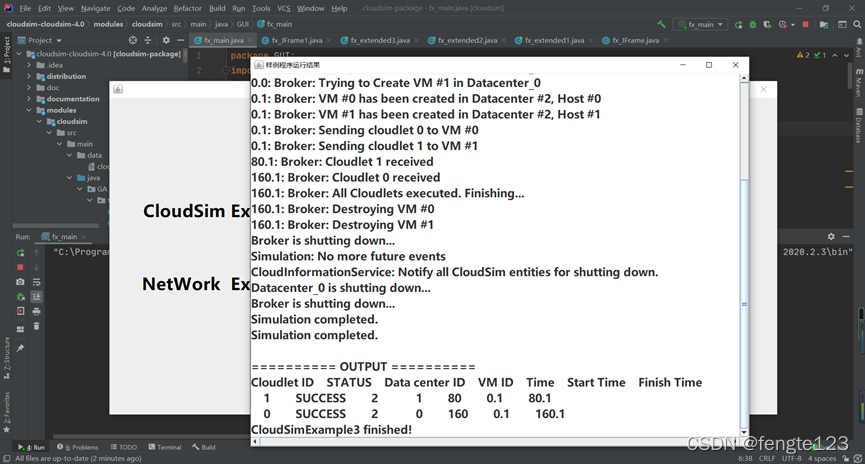The width and height of the screenshot is (865, 464).
Task: Click the Build Project hammer icon
Action: 661,24
